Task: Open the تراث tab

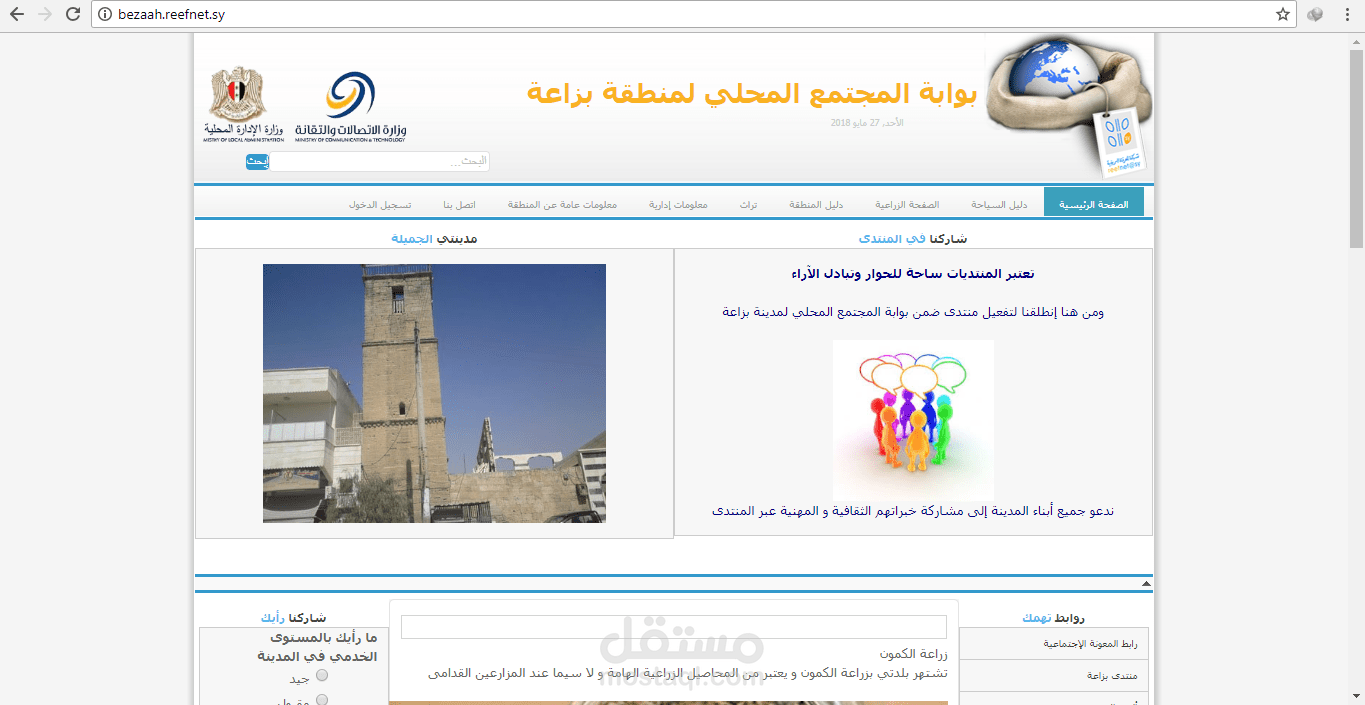Action: (x=748, y=204)
